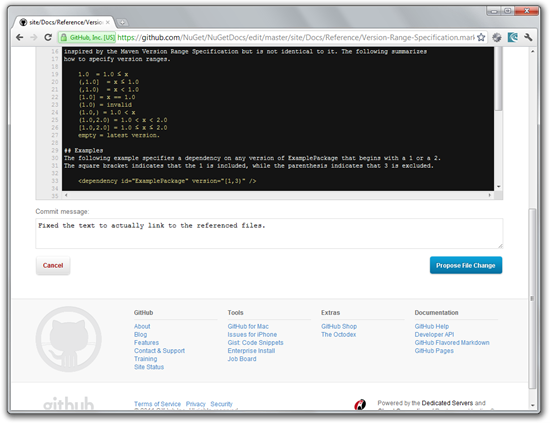Click the commit message resize grip
This screenshot has width=550, height=423.
pyautogui.click(x=500, y=246)
